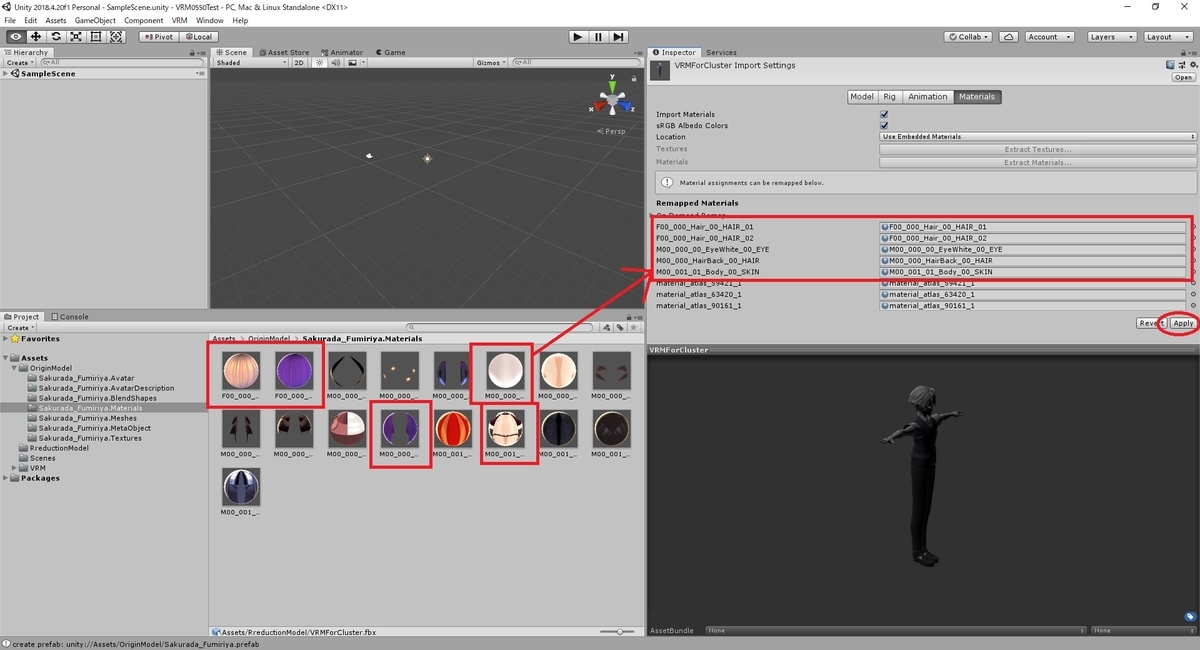
Task: Open Hierarchy Create dropdown
Action: click(x=20, y=63)
